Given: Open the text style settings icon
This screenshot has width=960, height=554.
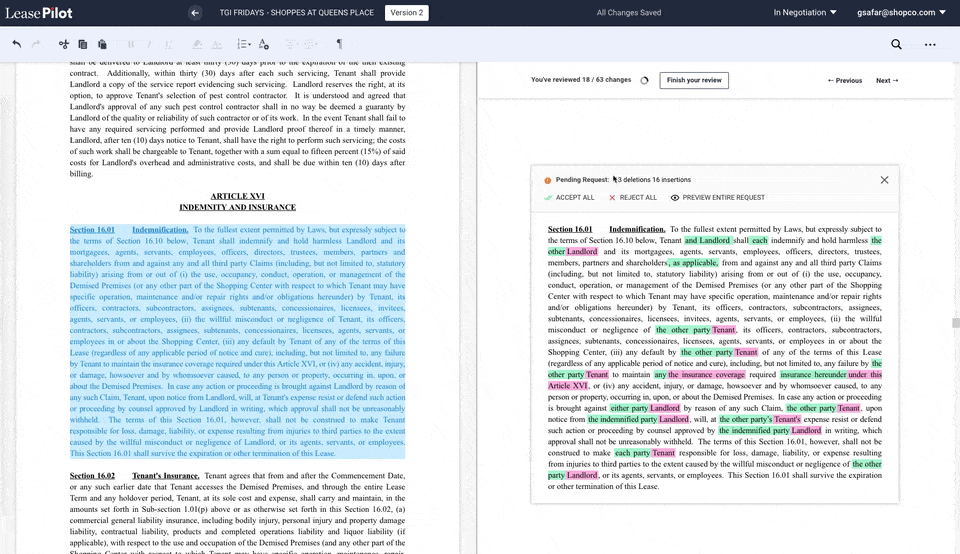Looking at the screenshot, I should pyautogui.click(x=264, y=44).
